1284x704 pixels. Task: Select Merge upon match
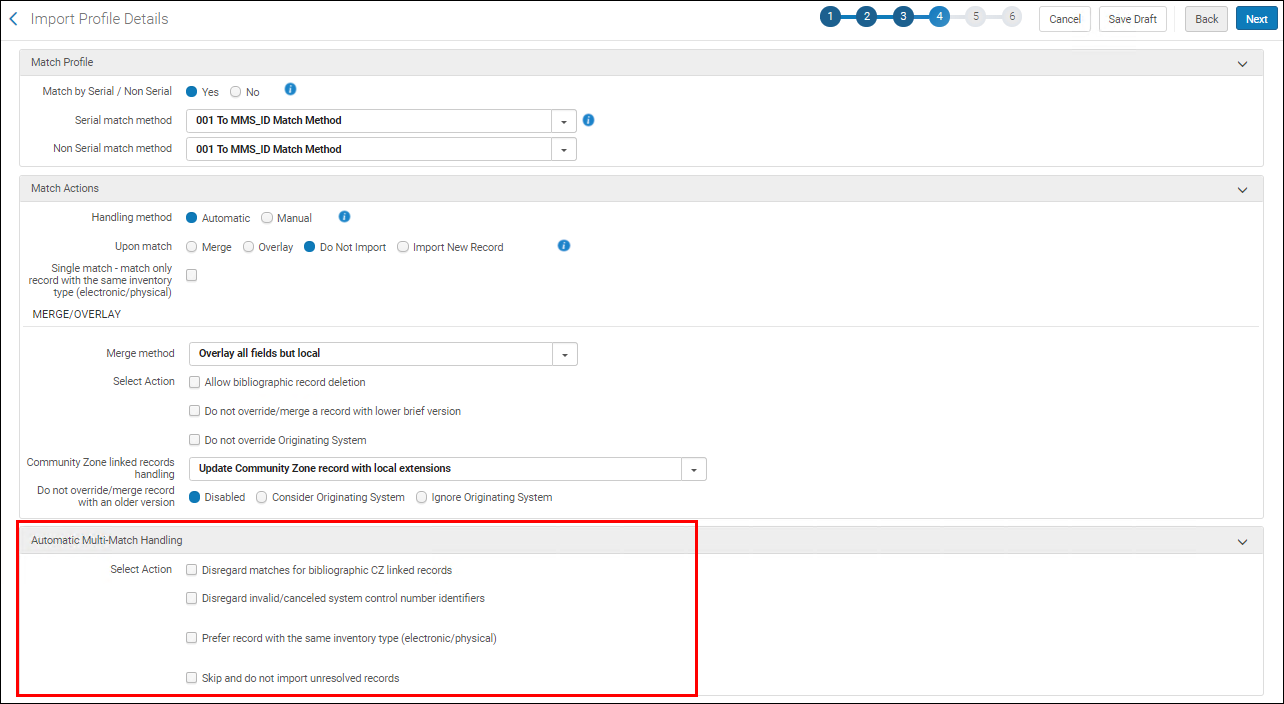point(192,247)
